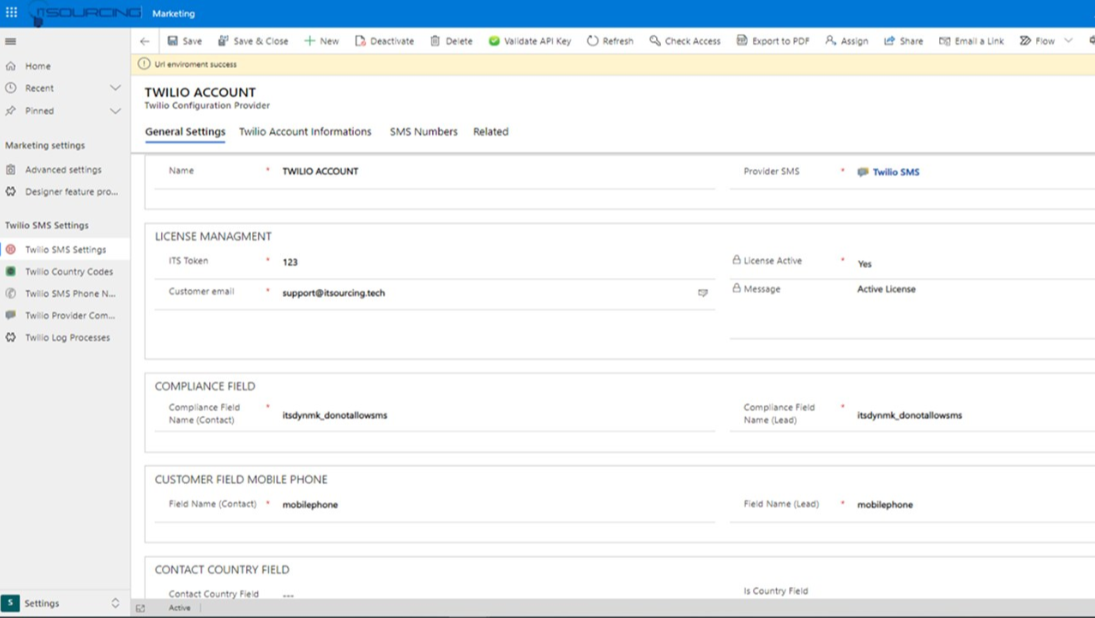Click the Share icon
This screenshot has height=618, width=1095.
click(x=889, y=41)
